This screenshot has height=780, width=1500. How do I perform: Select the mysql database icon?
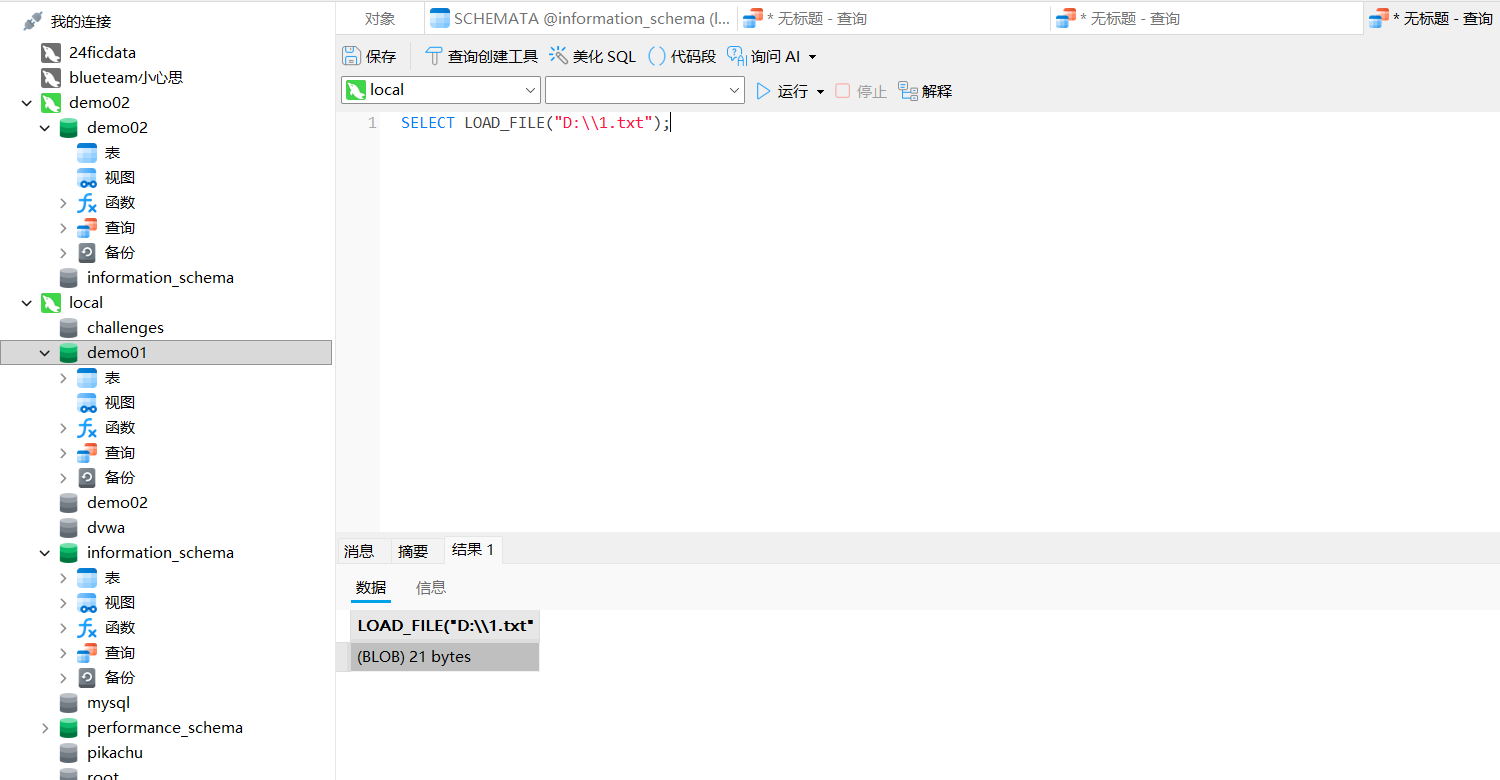[69, 702]
